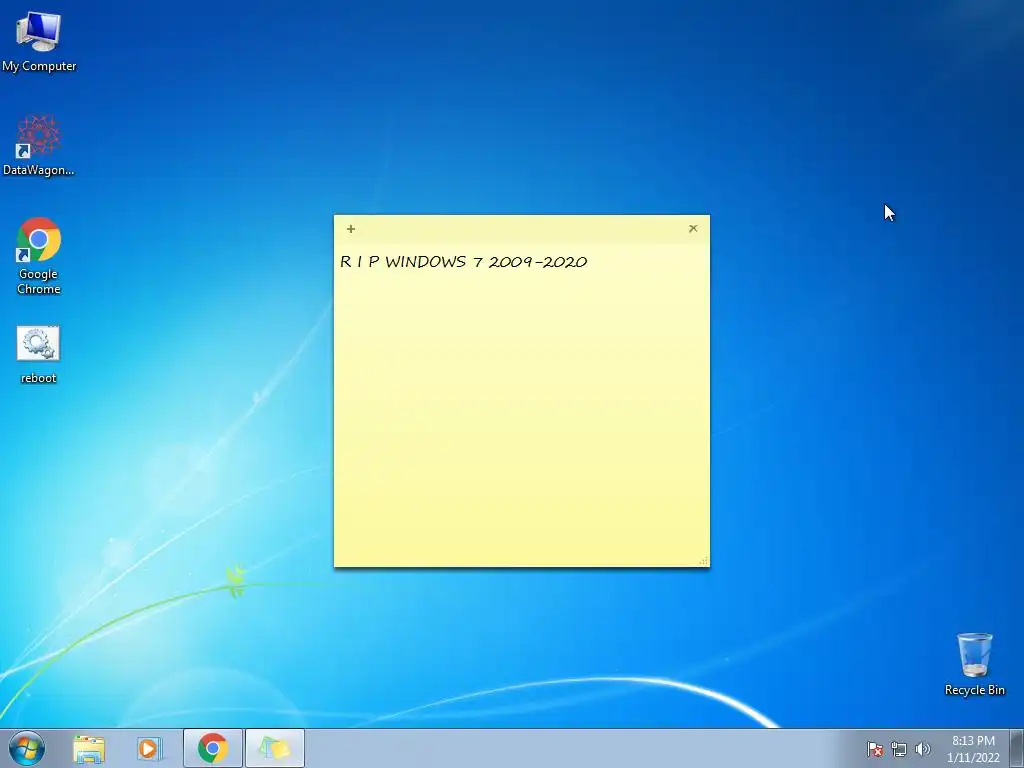Grab the sticky note resize grip

coord(703,561)
